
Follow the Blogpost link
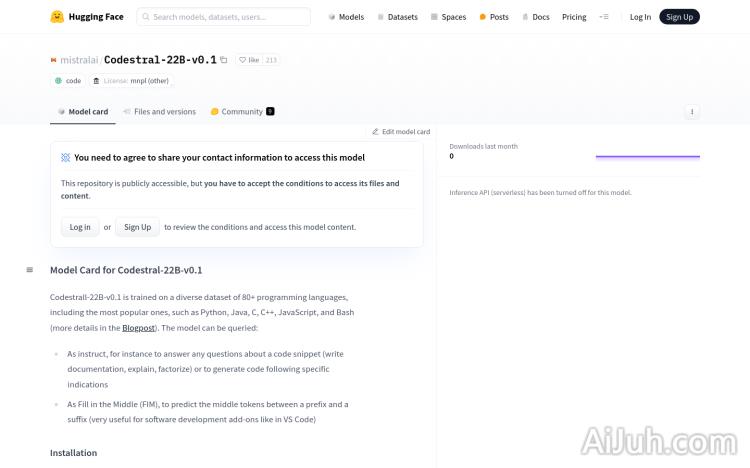pyautogui.click(x=139, y=328)
